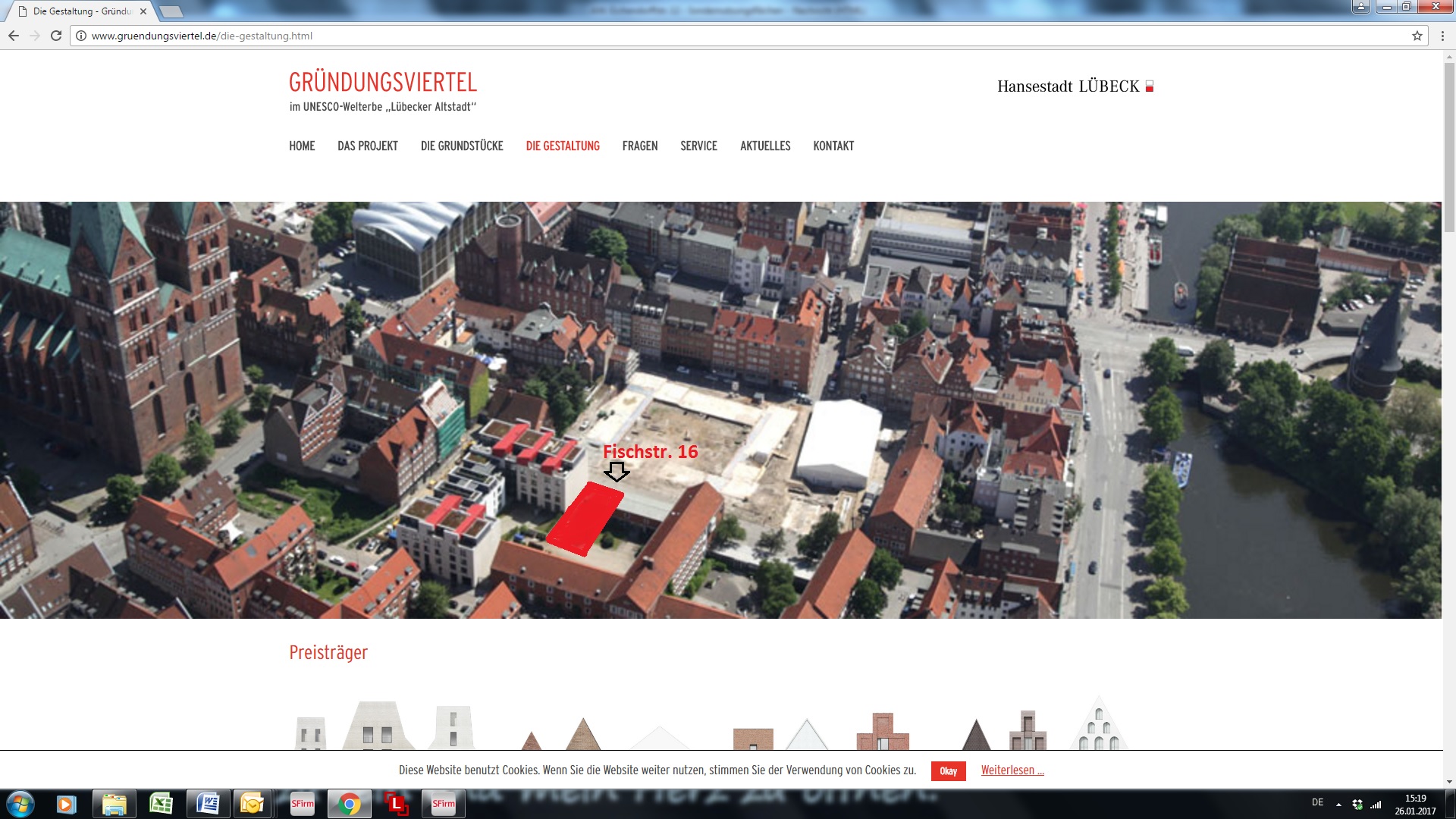This screenshot has width=1456, height=819.
Task: View network signal strength in tray
Action: pos(1376,804)
